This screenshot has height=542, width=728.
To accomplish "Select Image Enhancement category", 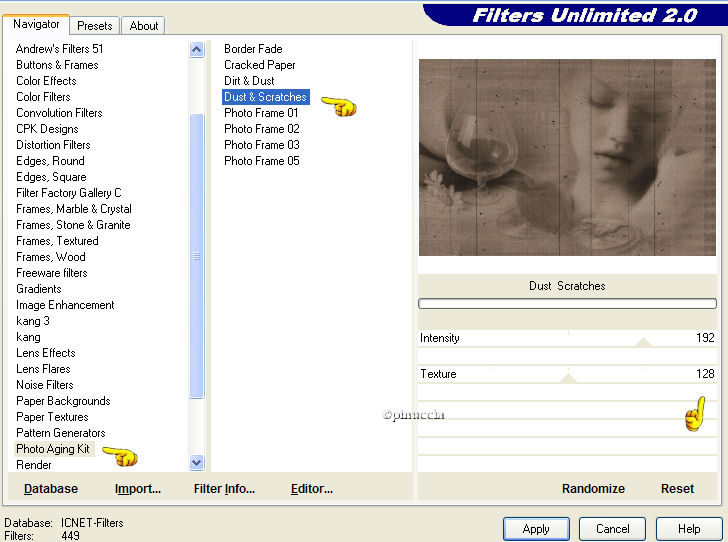I will pyautogui.click(x=65, y=305).
